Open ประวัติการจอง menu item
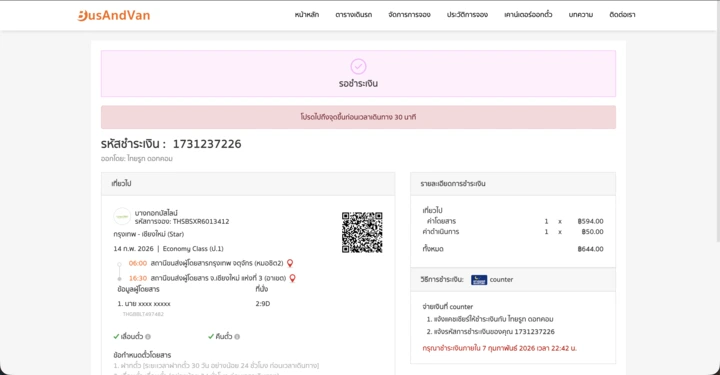 pos(467,15)
